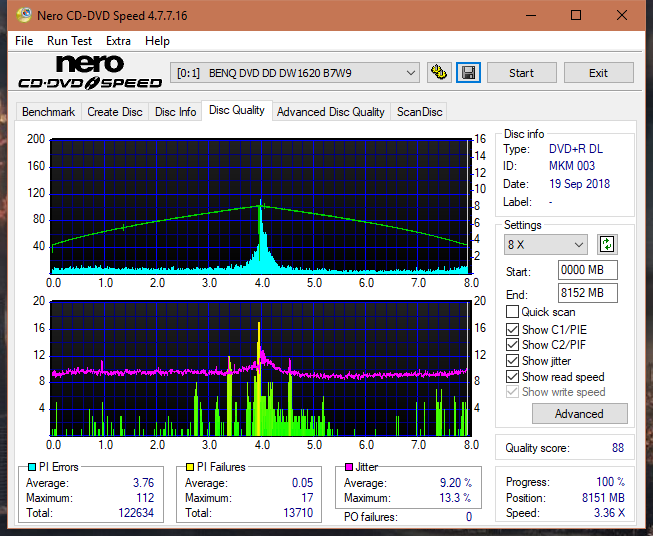Switch to the Disc Info tab

pyautogui.click(x=175, y=112)
